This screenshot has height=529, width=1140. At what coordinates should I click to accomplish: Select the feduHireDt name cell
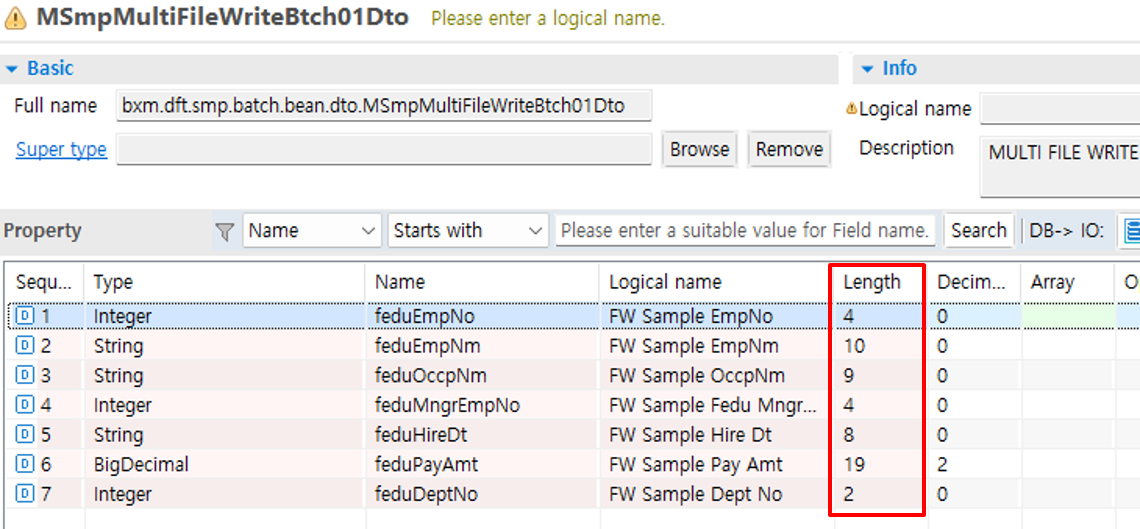483,435
